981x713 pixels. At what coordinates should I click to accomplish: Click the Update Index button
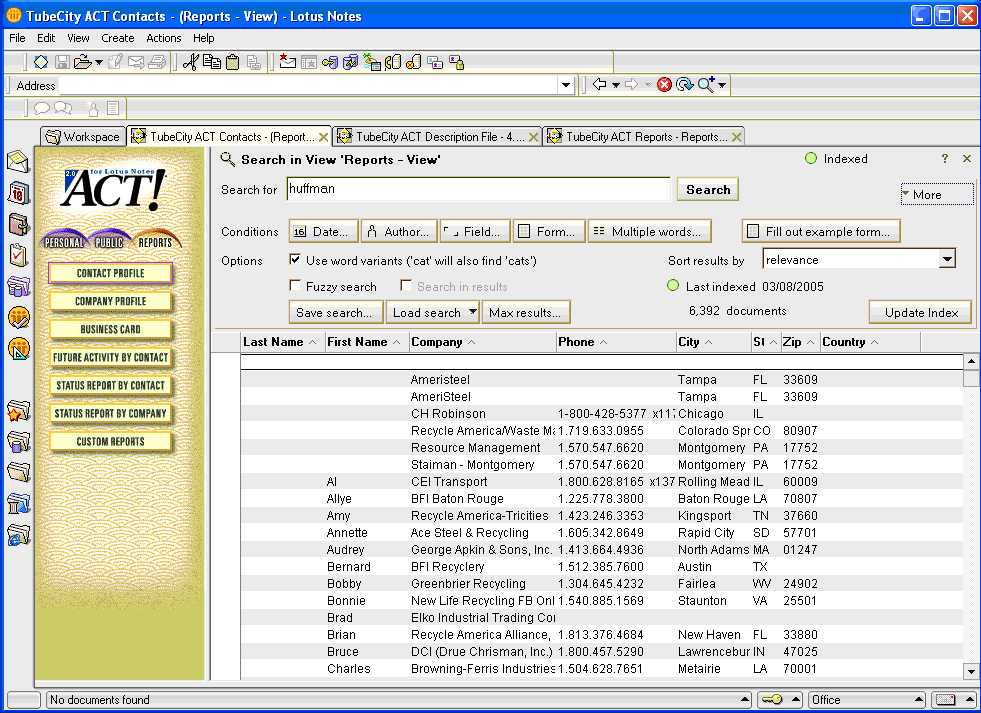pyautogui.click(x=920, y=312)
